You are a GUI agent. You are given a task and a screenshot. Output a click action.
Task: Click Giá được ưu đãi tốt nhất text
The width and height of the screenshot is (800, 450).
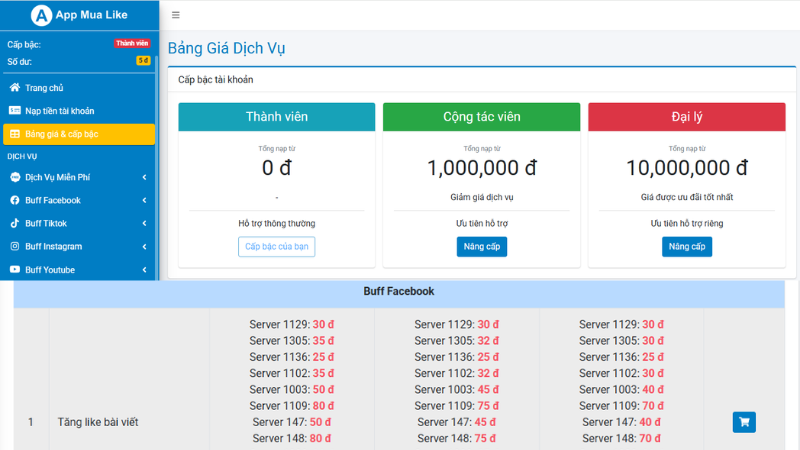687,197
